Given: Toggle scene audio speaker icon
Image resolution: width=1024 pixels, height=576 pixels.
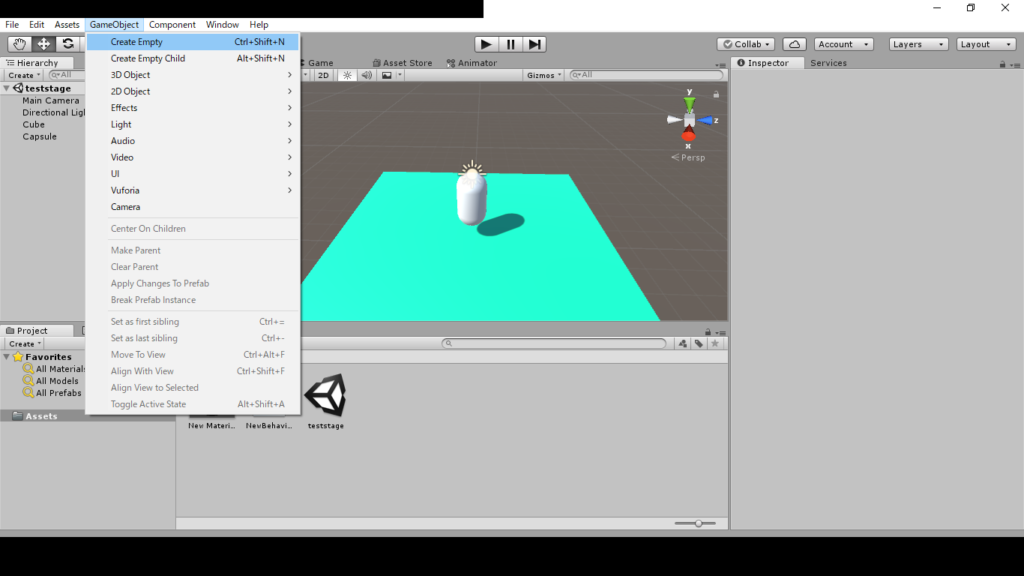Looking at the screenshot, I should [x=366, y=75].
